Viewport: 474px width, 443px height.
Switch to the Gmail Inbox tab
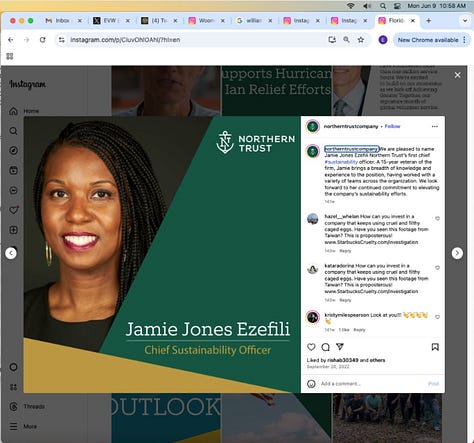pos(63,21)
